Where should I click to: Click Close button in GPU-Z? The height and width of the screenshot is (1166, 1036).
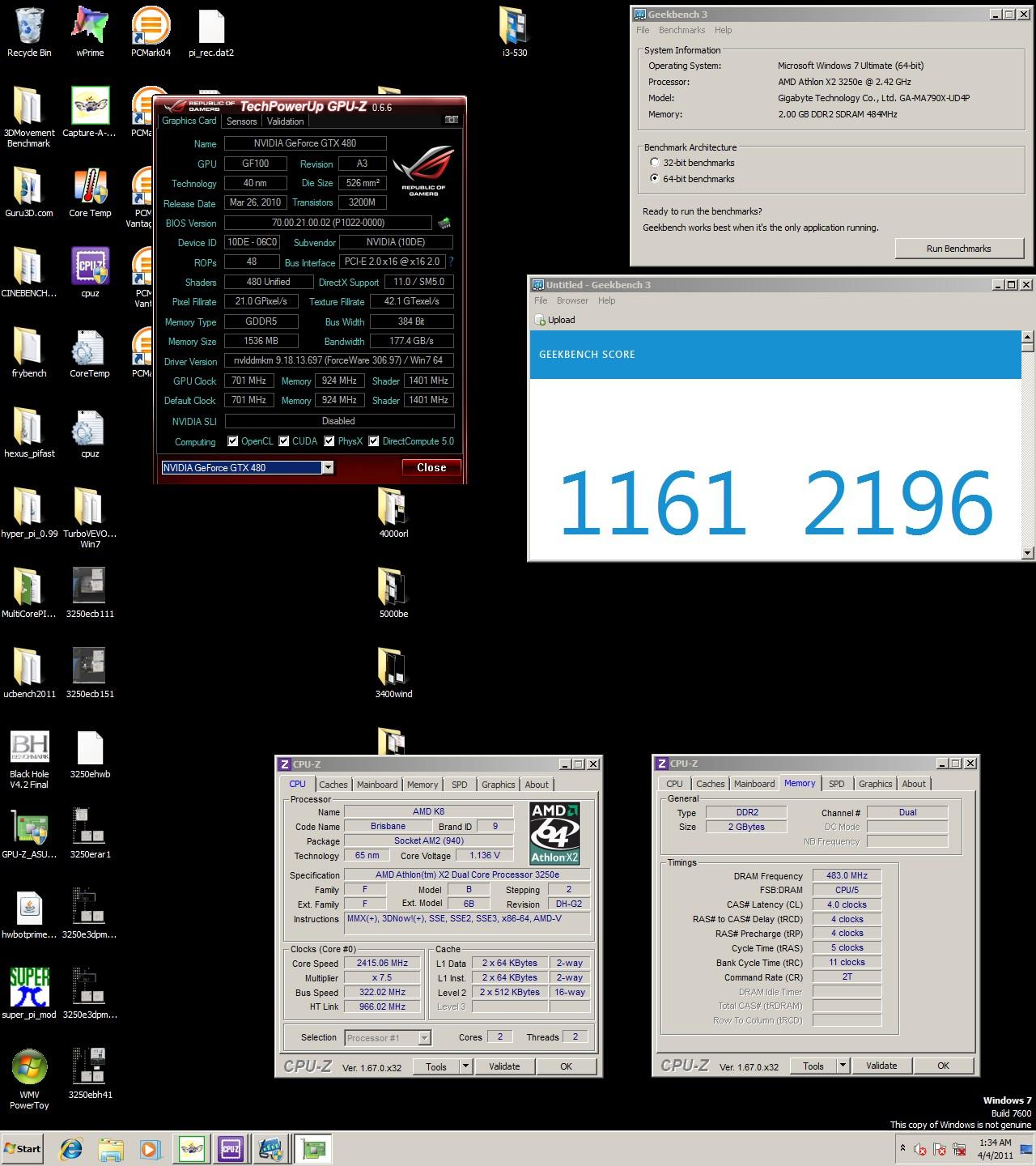point(431,467)
